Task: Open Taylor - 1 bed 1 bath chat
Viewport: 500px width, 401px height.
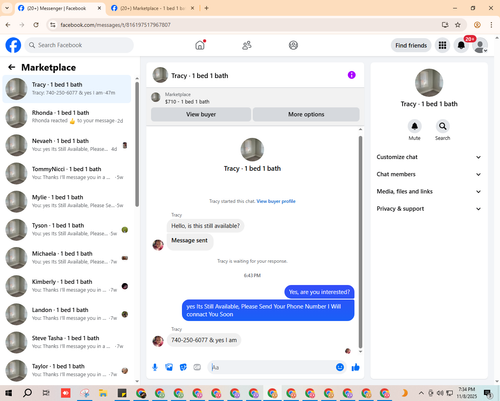Action: pos(67,370)
